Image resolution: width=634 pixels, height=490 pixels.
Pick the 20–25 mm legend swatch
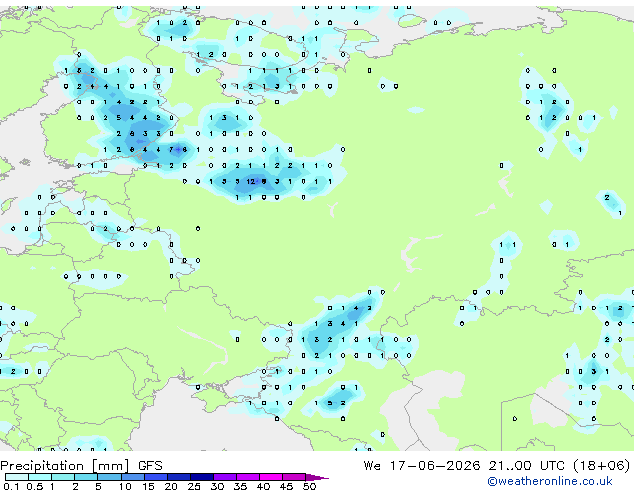(179, 477)
